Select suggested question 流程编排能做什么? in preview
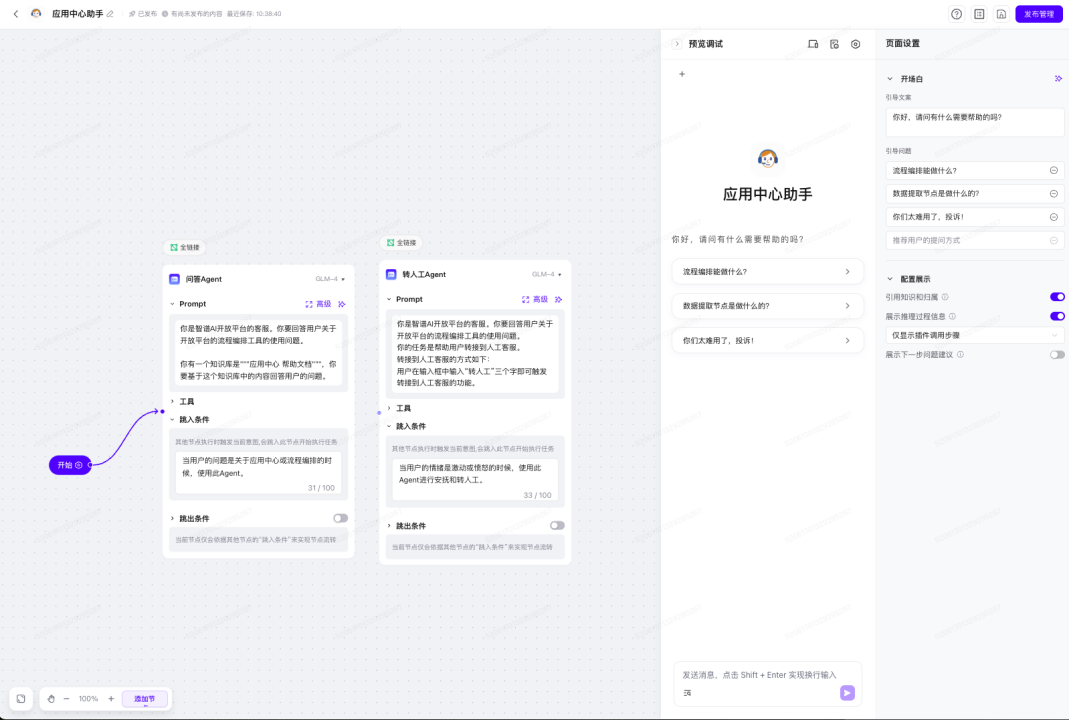The image size is (1069, 720). (767, 271)
